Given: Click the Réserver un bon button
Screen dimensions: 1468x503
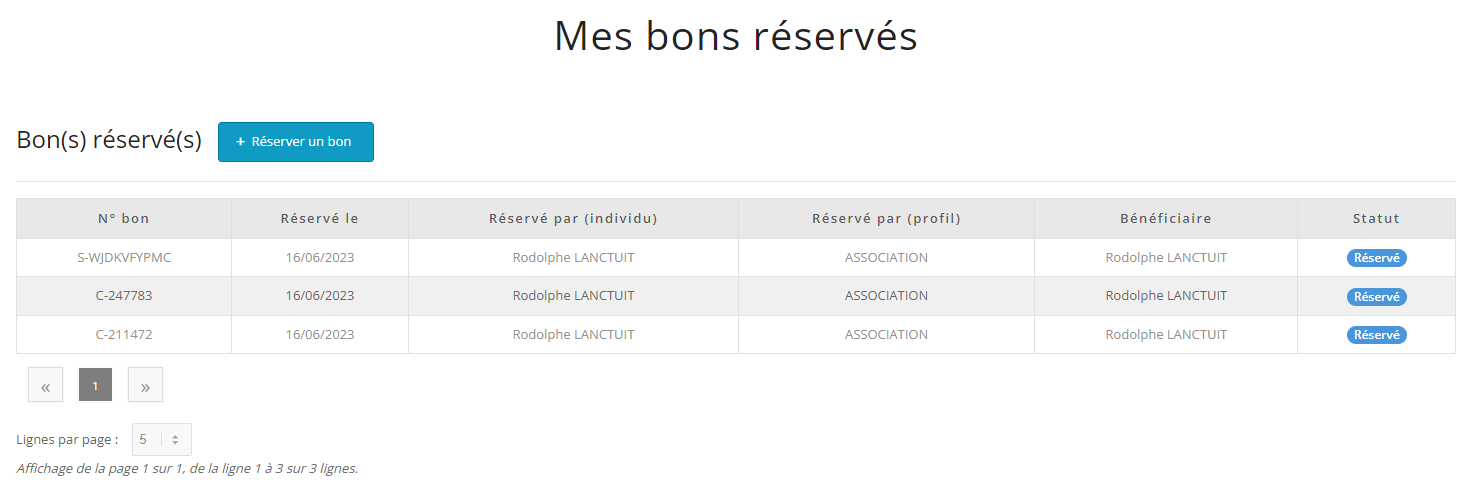Looking at the screenshot, I should 296,142.
